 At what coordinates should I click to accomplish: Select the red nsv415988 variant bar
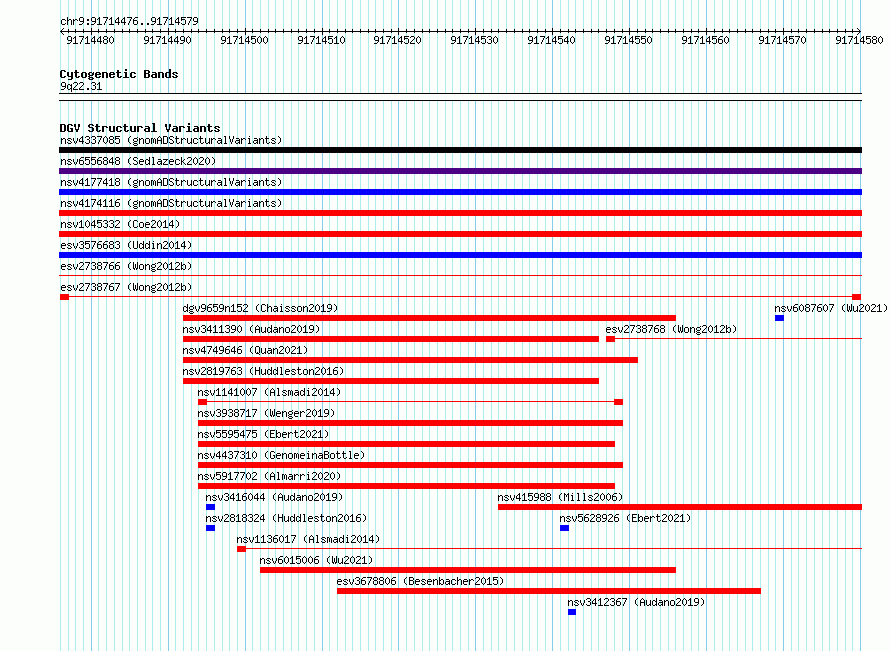pos(680,507)
